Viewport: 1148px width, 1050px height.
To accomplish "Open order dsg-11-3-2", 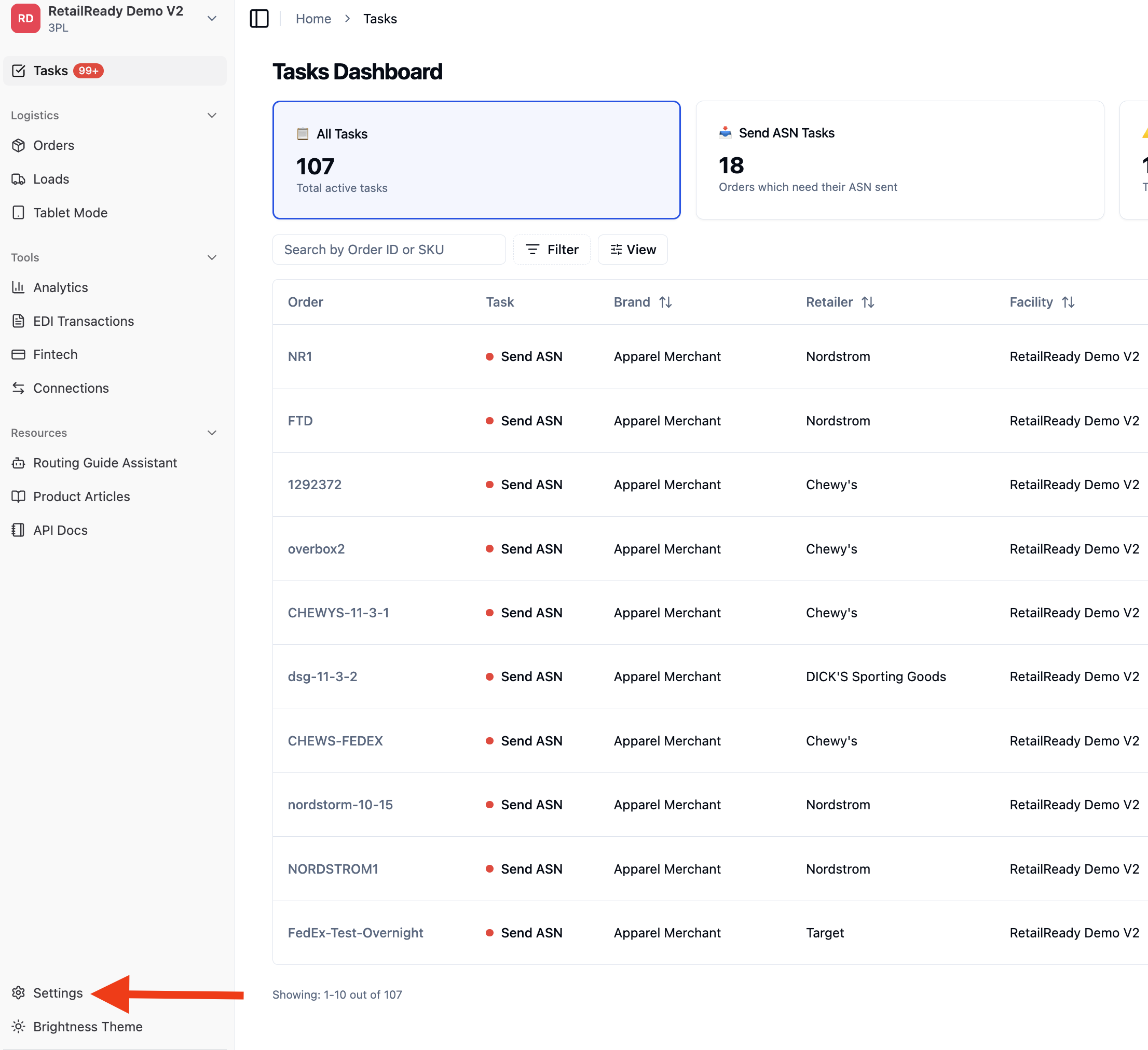I will 322,676.
